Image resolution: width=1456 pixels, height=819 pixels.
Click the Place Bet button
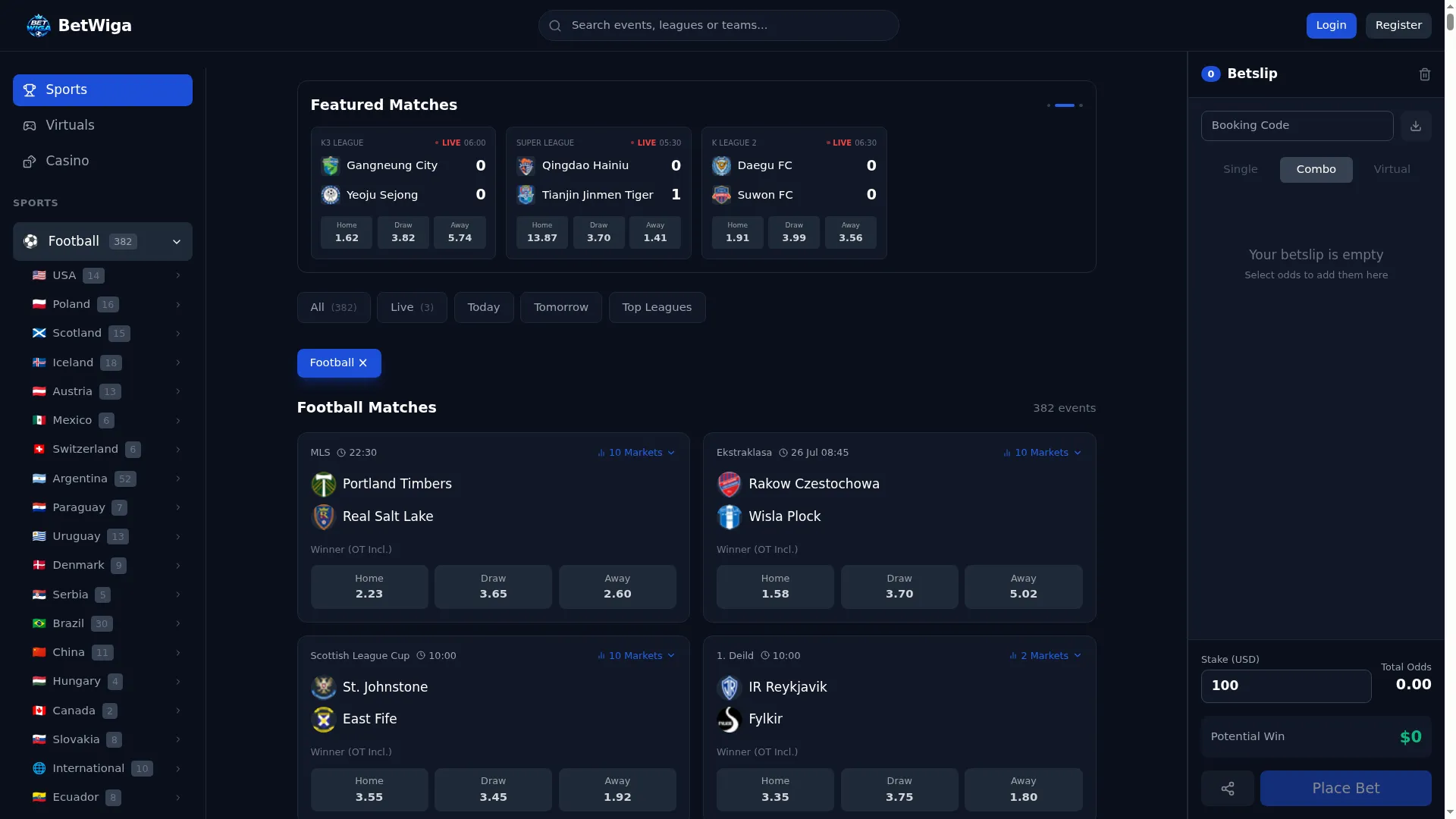coord(1345,789)
